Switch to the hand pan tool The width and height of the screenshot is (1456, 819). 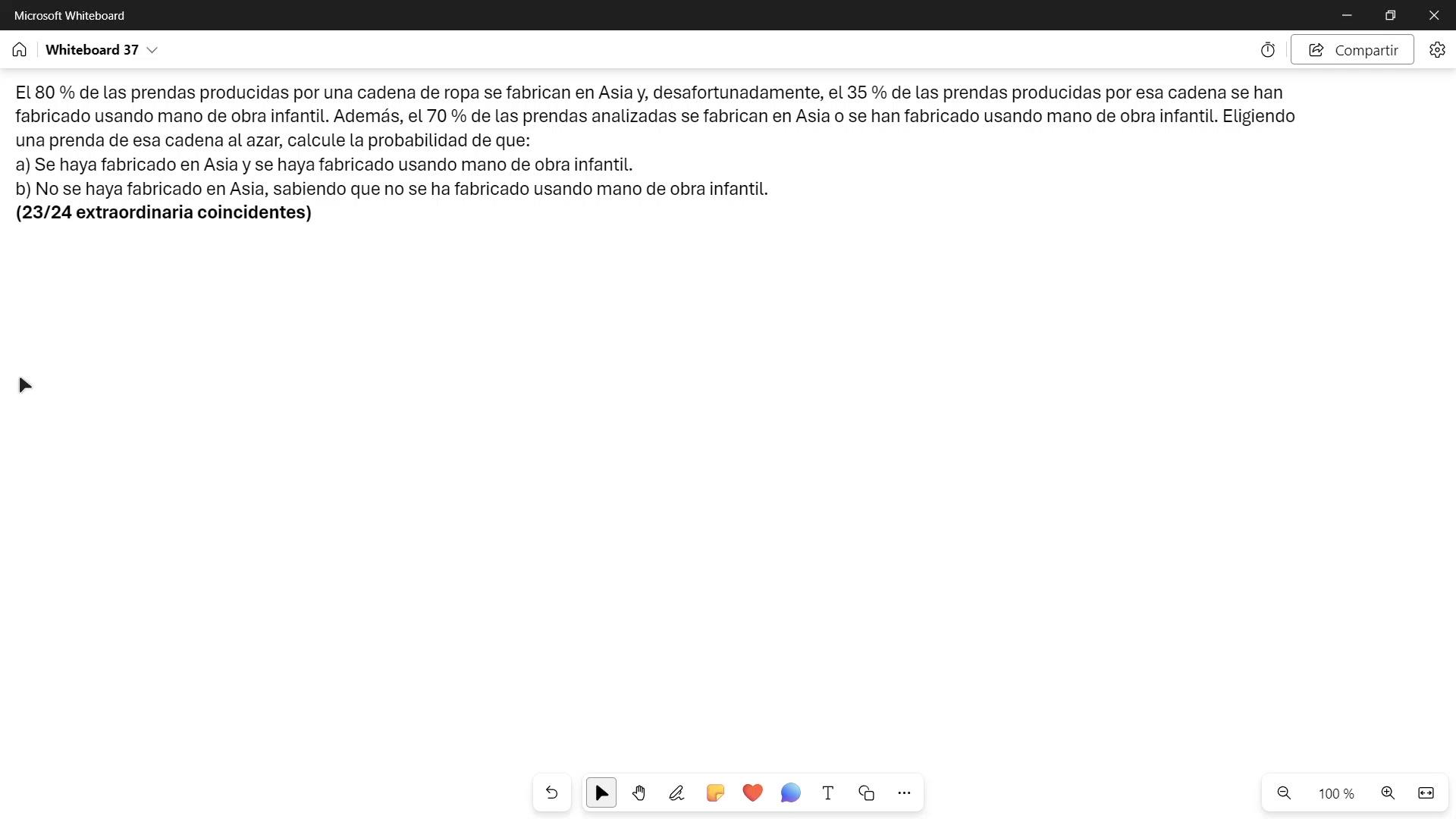click(x=639, y=793)
